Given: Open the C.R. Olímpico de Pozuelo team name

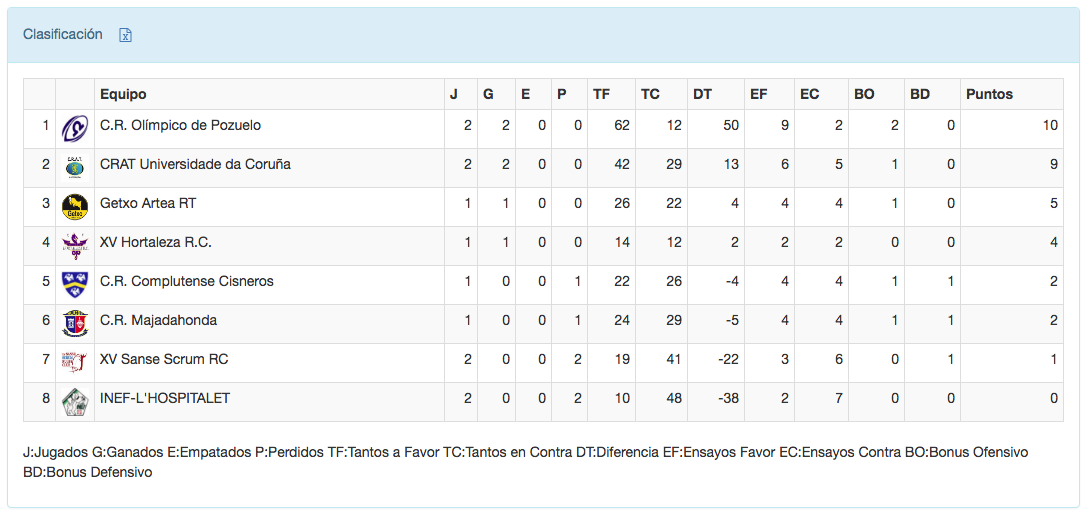Looking at the screenshot, I should pos(180,125).
